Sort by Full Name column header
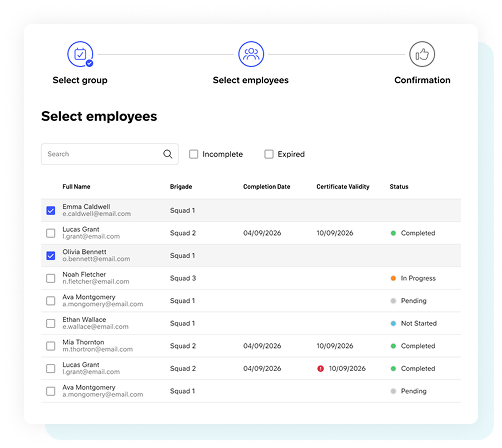The width and height of the screenshot is (502, 448). [x=76, y=187]
